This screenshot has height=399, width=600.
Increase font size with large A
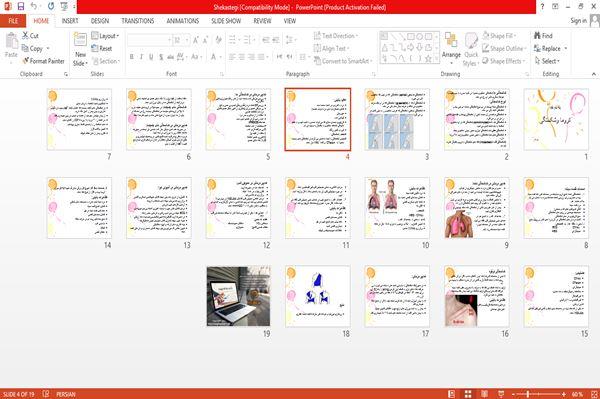(196, 40)
